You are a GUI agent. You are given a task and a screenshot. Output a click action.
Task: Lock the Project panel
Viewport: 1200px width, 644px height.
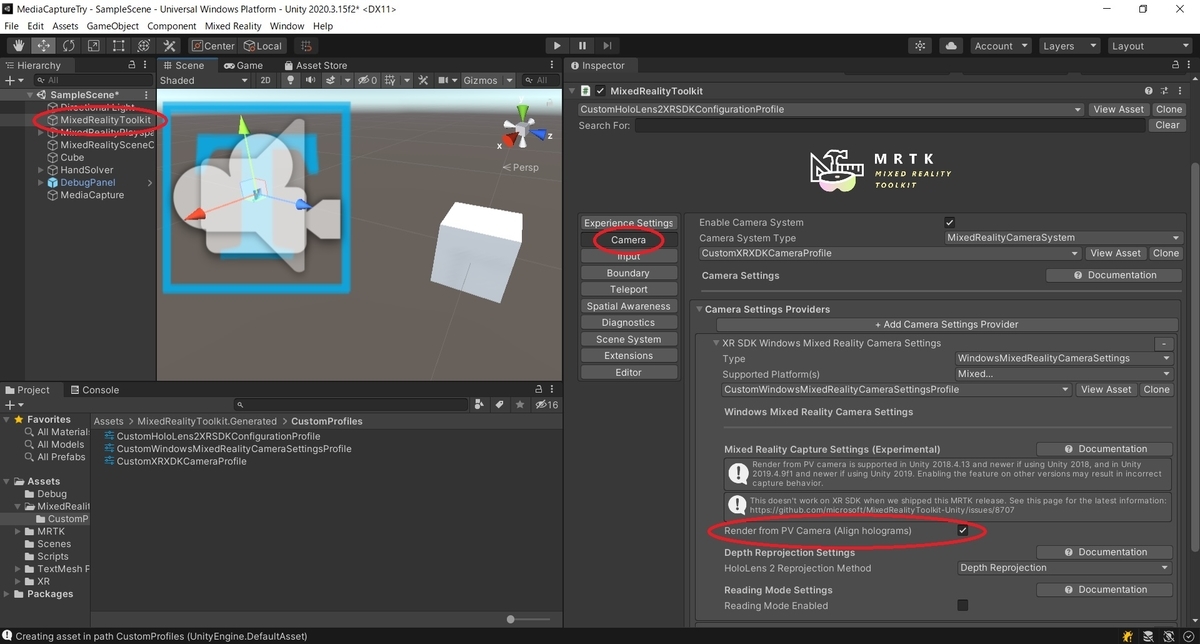tap(538, 390)
